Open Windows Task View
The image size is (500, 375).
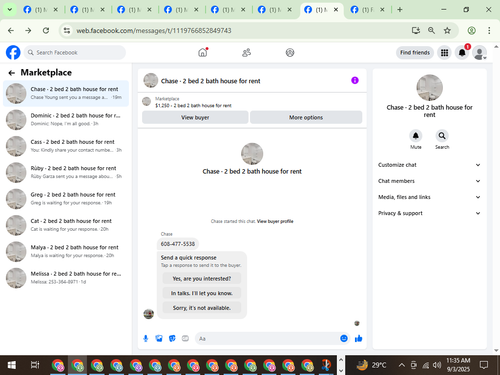[35, 365]
